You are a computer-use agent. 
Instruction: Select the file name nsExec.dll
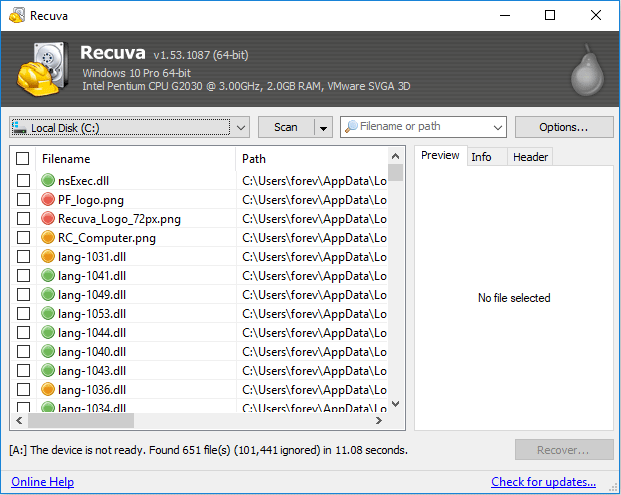pyautogui.click(x=84, y=181)
